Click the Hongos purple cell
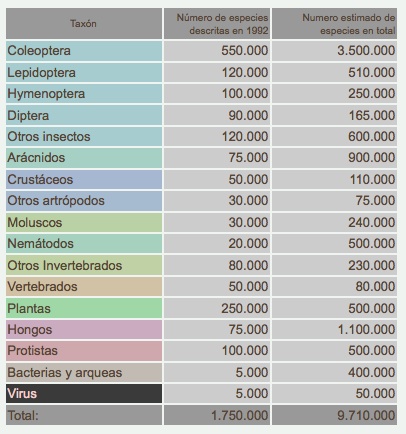 click(x=84, y=330)
